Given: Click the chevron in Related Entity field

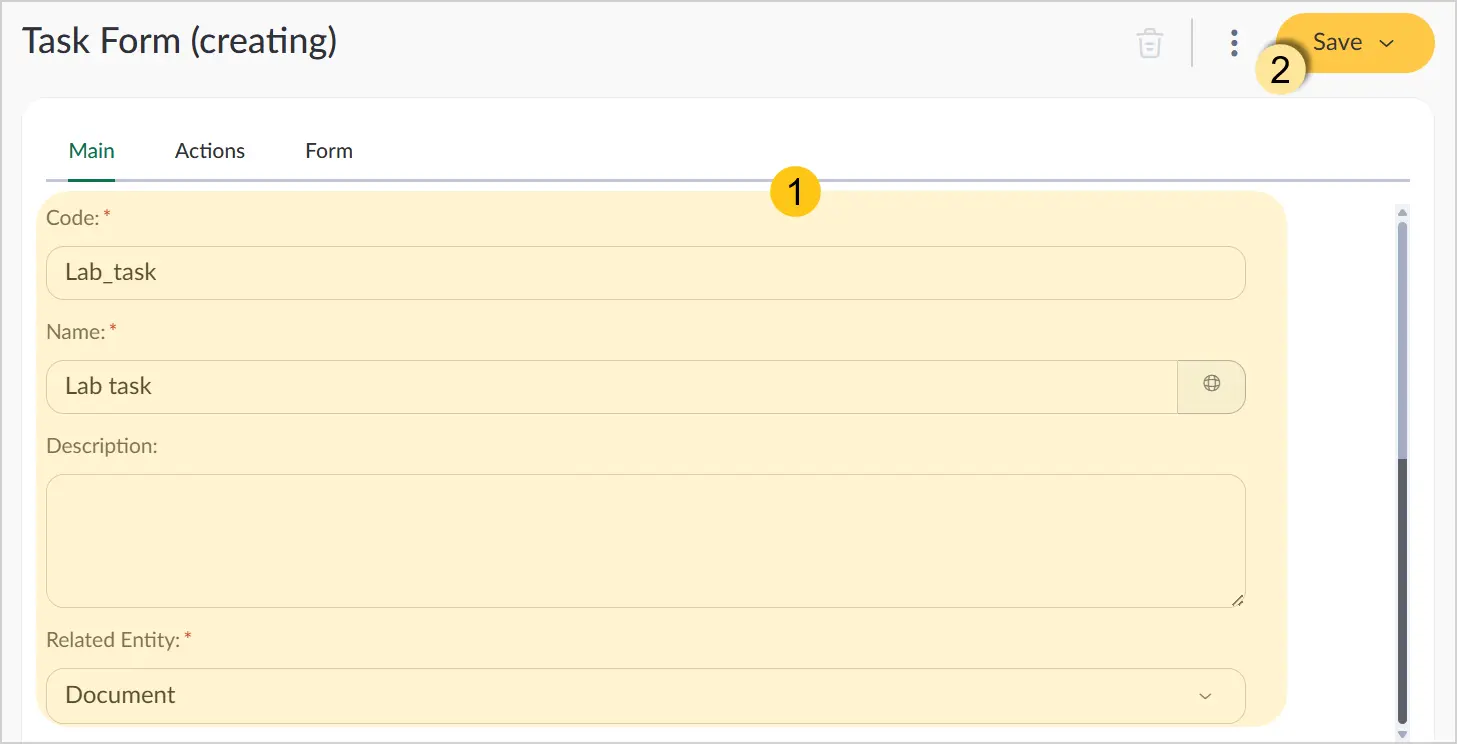Looking at the screenshot, I should click(x=1205, y=696).
